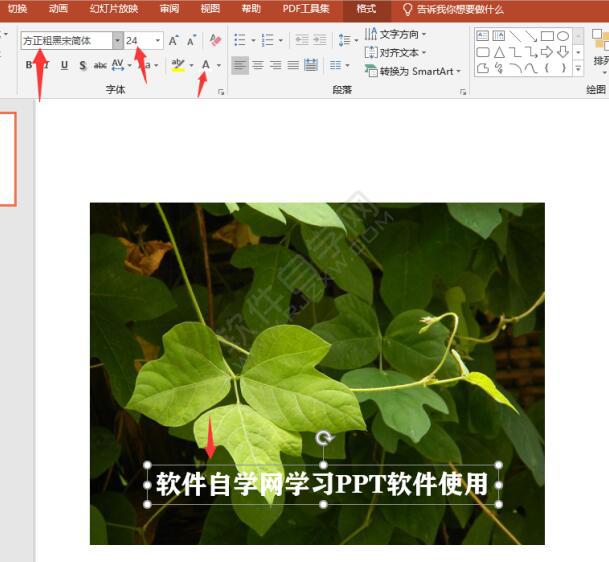
Task: Select down block arrow shape
Action: pyautogui.click(x=563, y=52)
